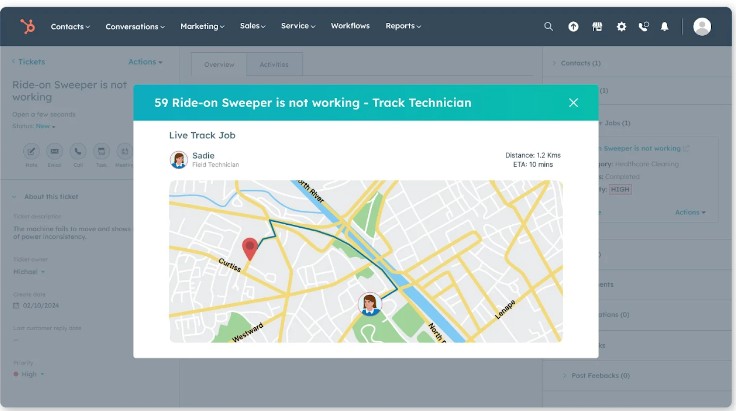
Task: Click the HubSpot sprocket logo
Action: point(24,26)
